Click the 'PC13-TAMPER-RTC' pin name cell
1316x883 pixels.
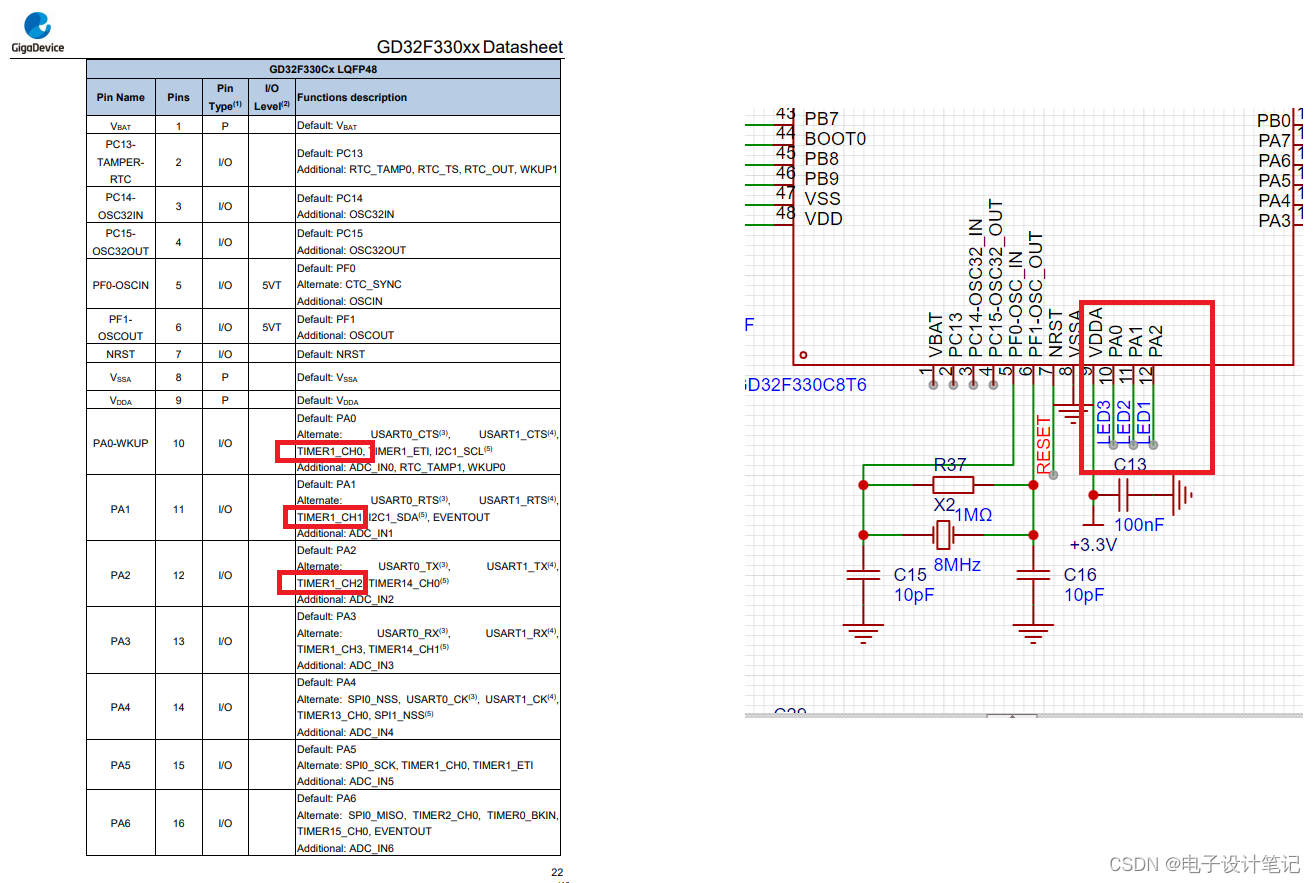tap(120, 161)
